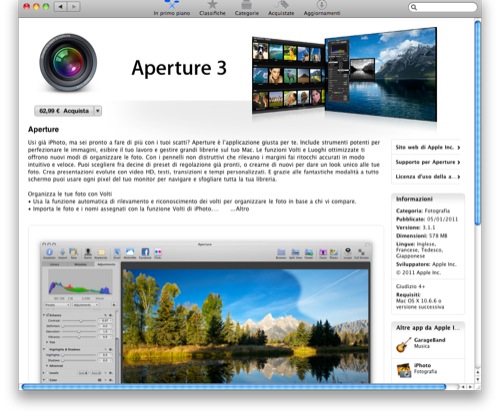Open the Classifiche star tab
Screen dimensions: 500x416
[212, 8]
